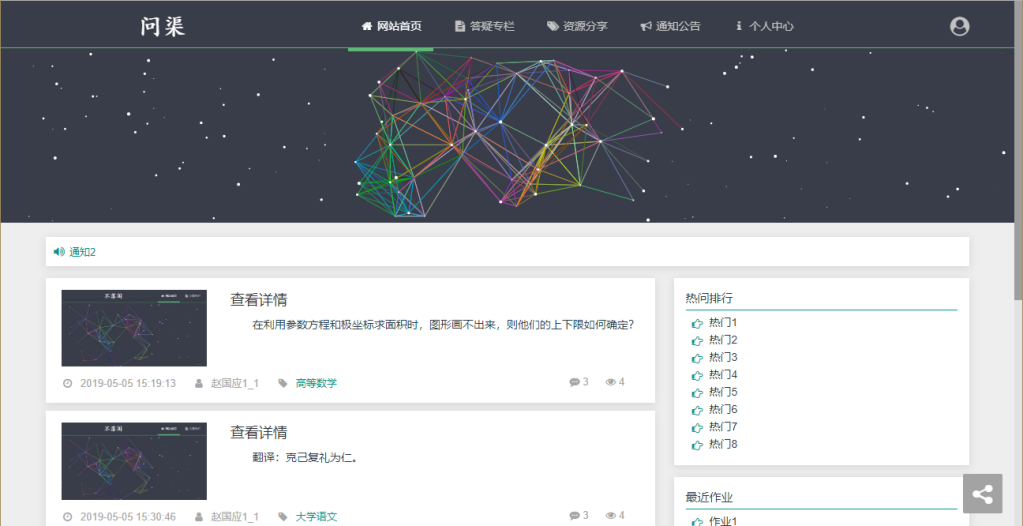Open the 热门2 ranking entry
Viewport: 1023px width, 526px height.
click(x=723, y=340)
